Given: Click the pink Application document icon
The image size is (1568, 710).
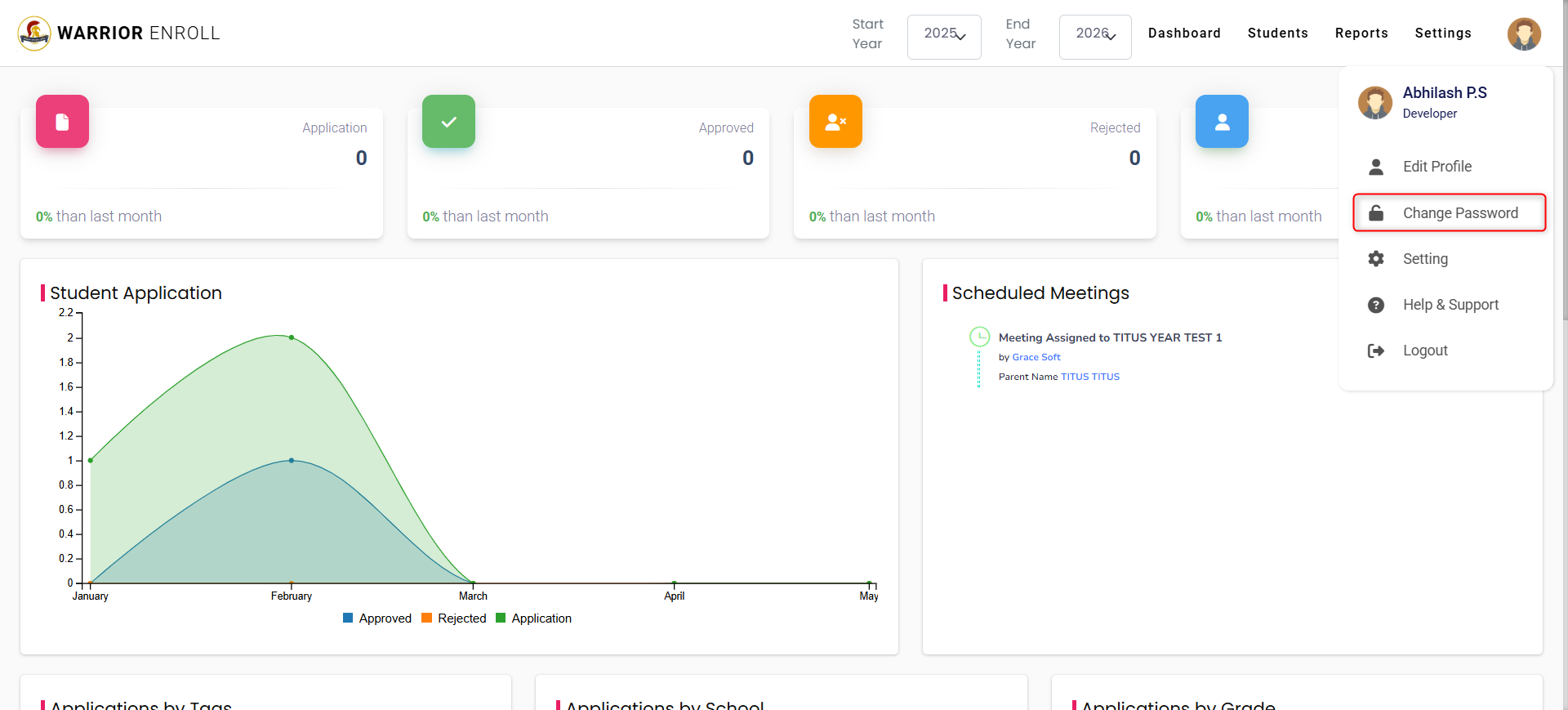Looking at the screenshot, I should 62,122.
